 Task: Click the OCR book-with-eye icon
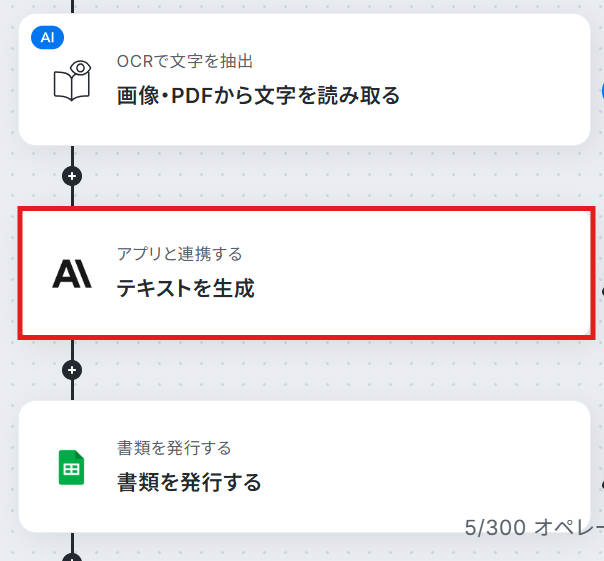(x=72, y=81)
